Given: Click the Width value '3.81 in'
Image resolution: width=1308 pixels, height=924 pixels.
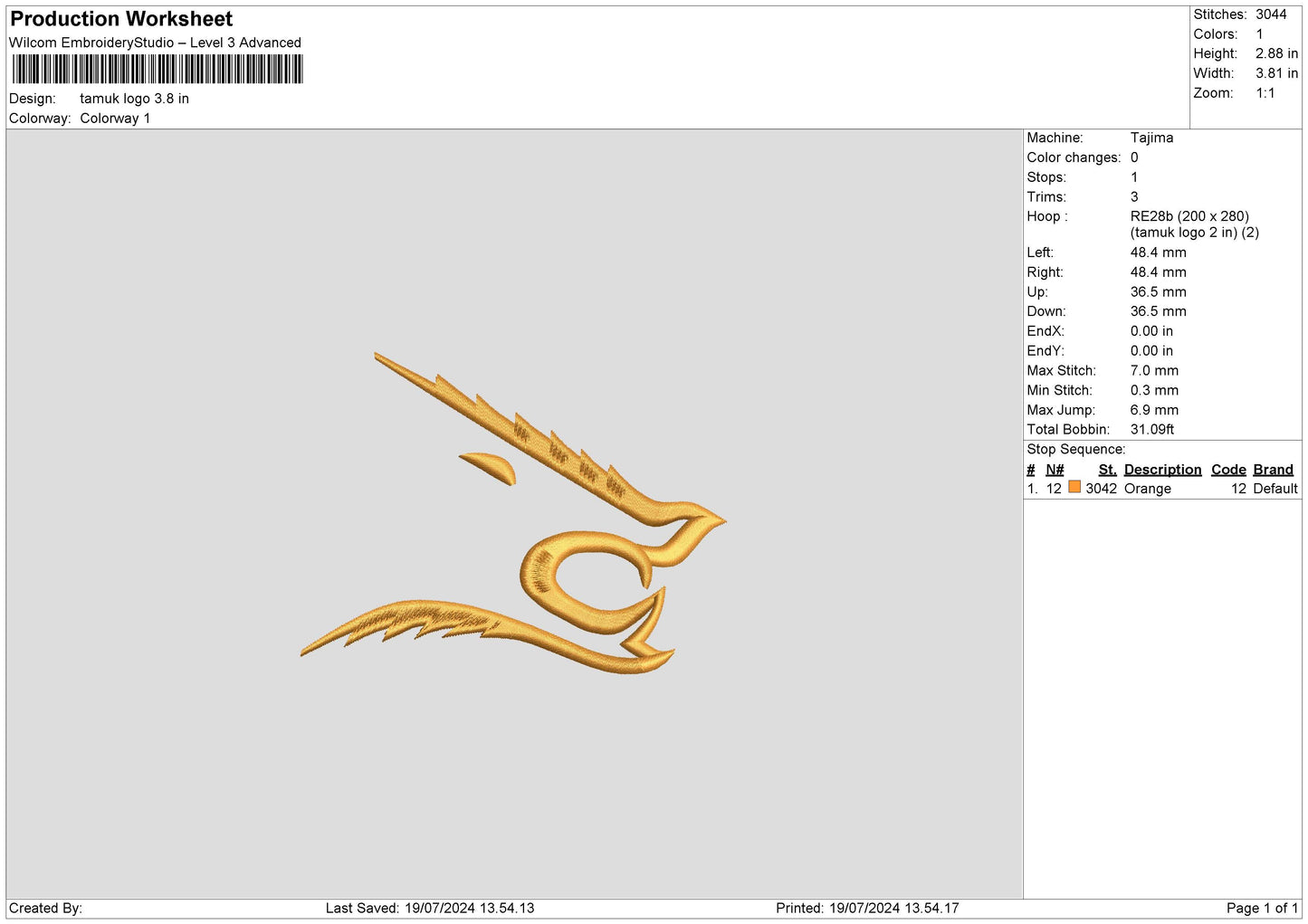Looking at the screenshot, I should point(1276,73).
